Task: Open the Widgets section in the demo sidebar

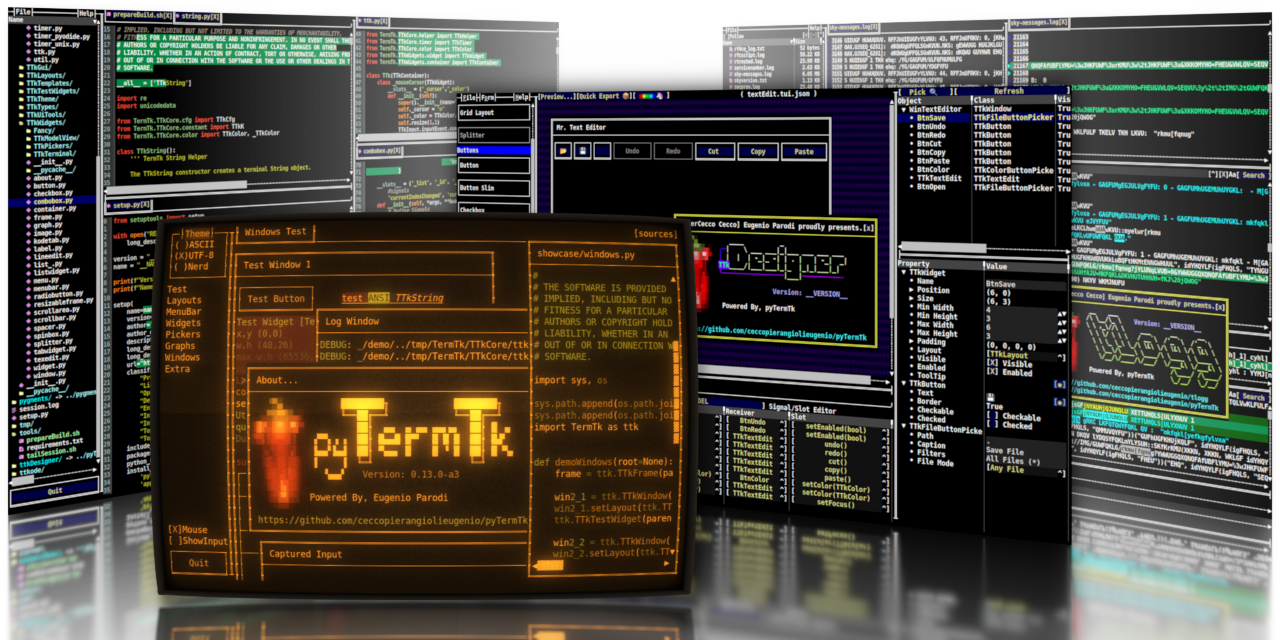Action: (x=183, y=324)
